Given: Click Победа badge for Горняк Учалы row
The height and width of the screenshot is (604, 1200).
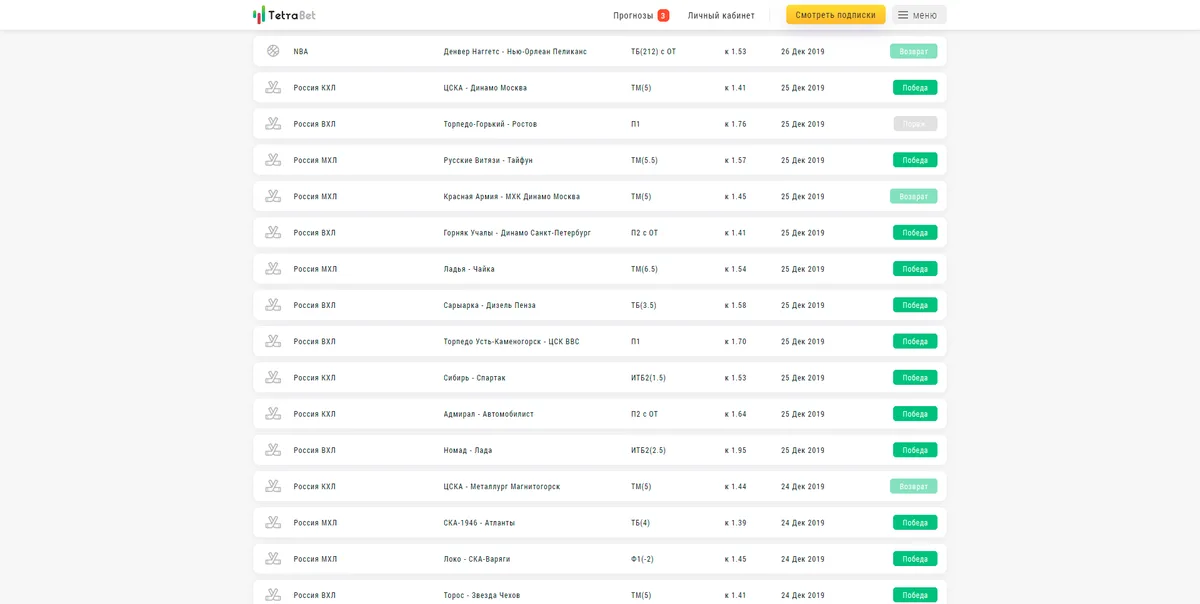Looking at the screenshot, I should [915, 232].
